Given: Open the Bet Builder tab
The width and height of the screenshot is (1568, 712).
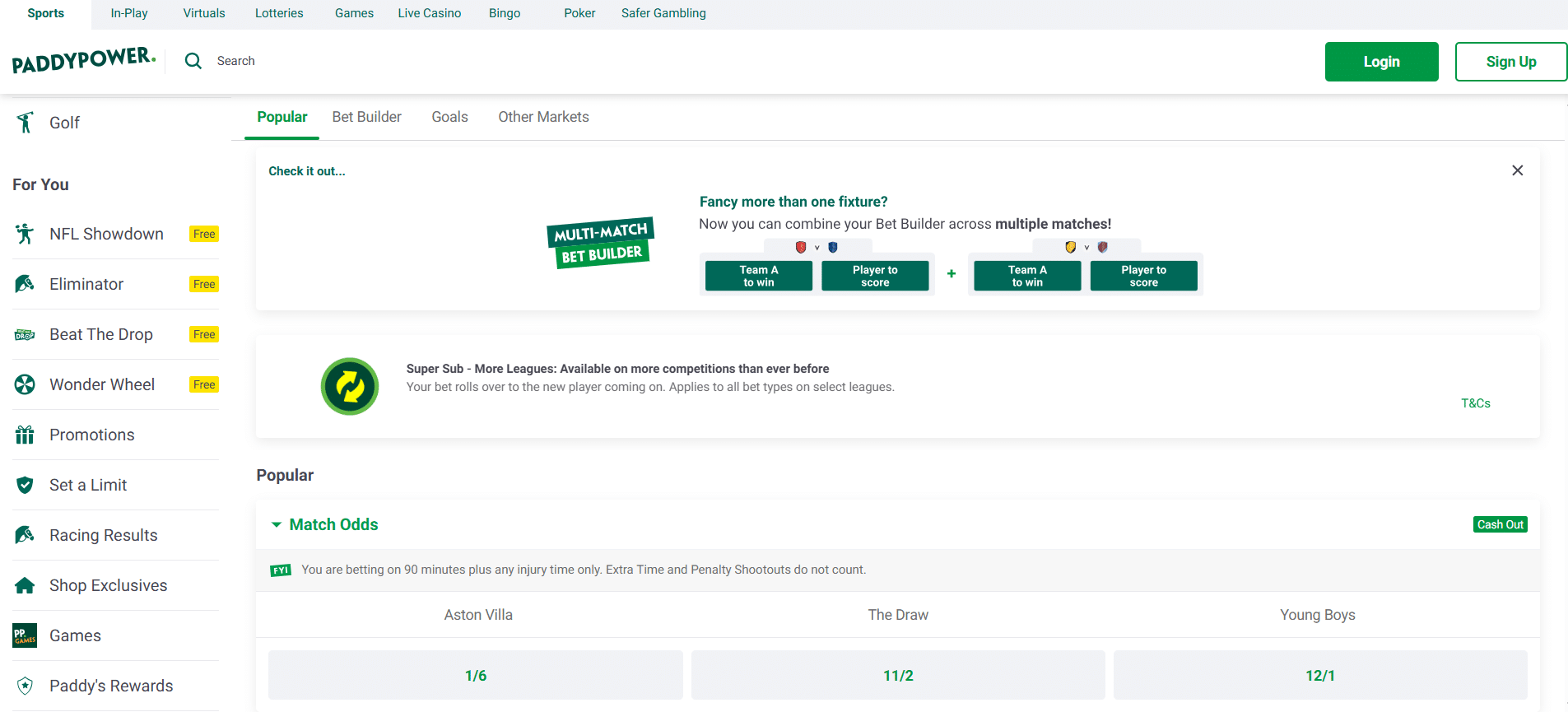Looking at the screenshot, I should pos(367,117).
